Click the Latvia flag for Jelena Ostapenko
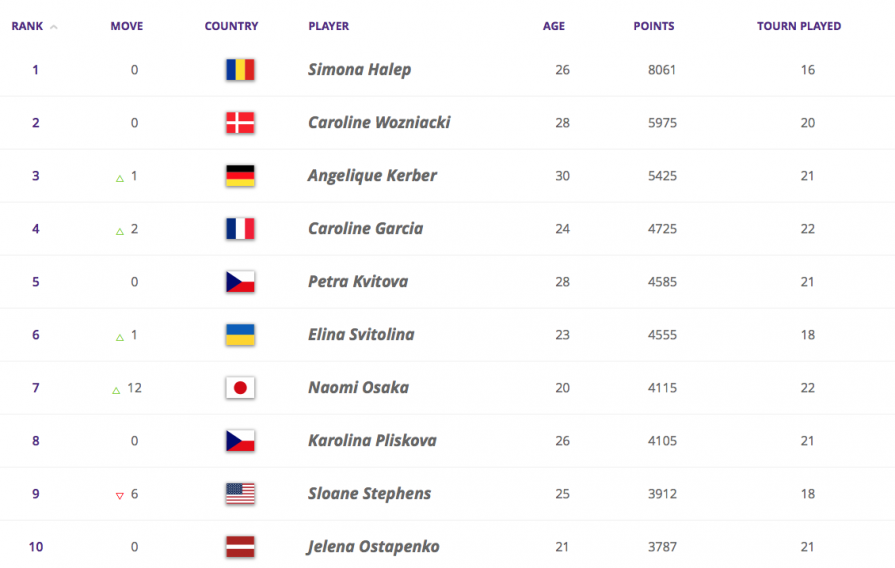 tap(240, 547)
